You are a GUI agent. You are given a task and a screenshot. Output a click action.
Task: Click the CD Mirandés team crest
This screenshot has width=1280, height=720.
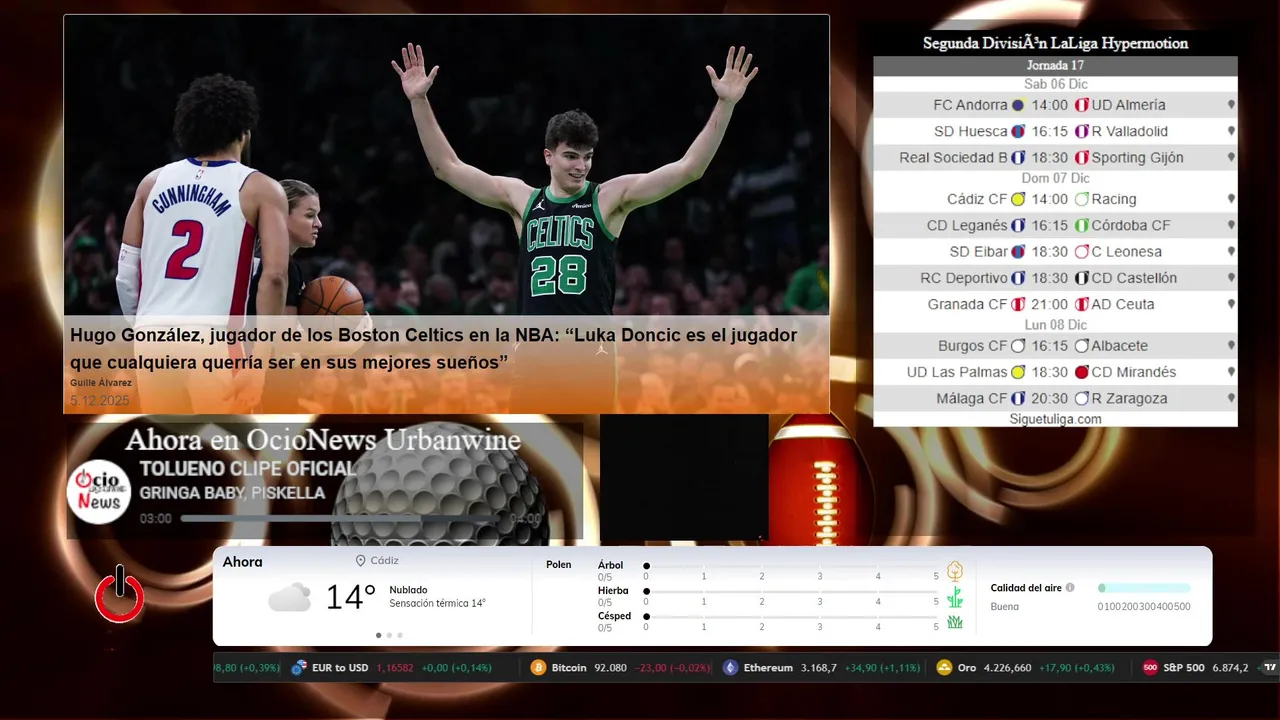pyautogui.click(x=1081, y=372)
